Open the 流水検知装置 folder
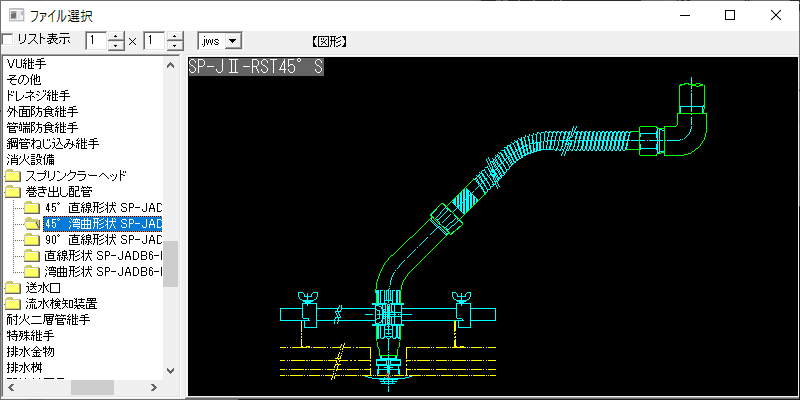This screenshot has height=400, width=800. pos(60,304)
